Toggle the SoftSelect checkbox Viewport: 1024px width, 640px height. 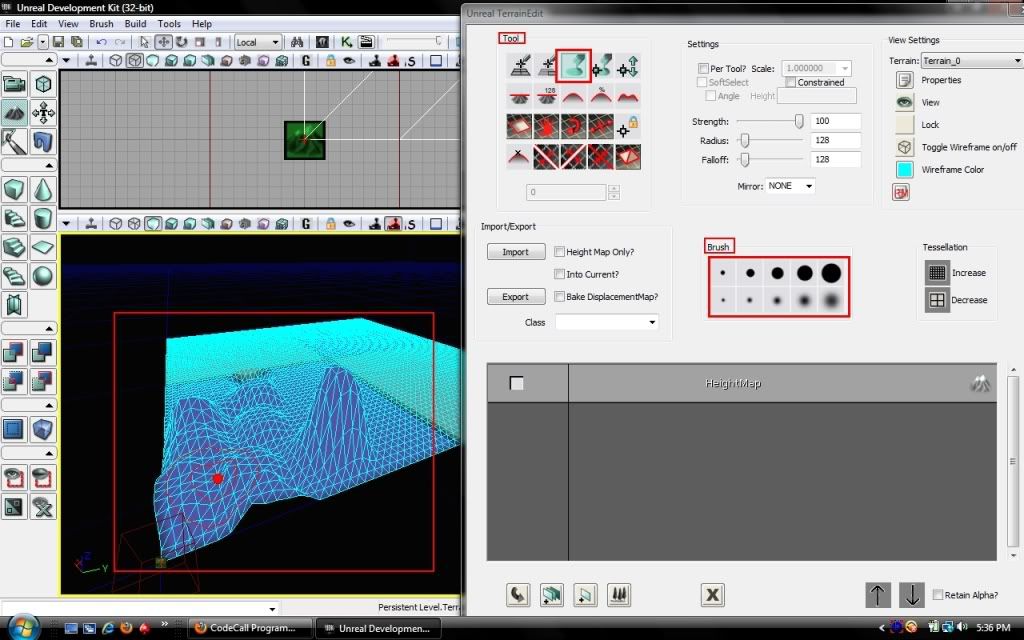pyautogui.click(x=703, y=82)
